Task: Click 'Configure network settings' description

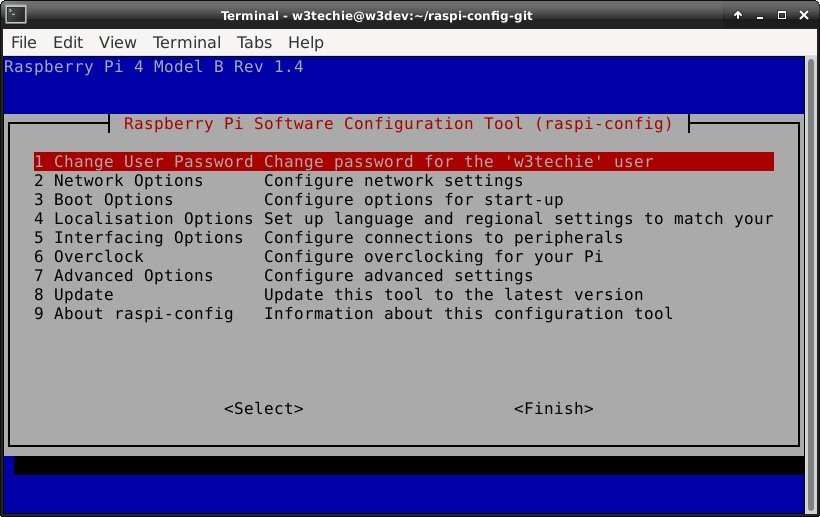Action: pyautogui.click(x=393, y=181)
